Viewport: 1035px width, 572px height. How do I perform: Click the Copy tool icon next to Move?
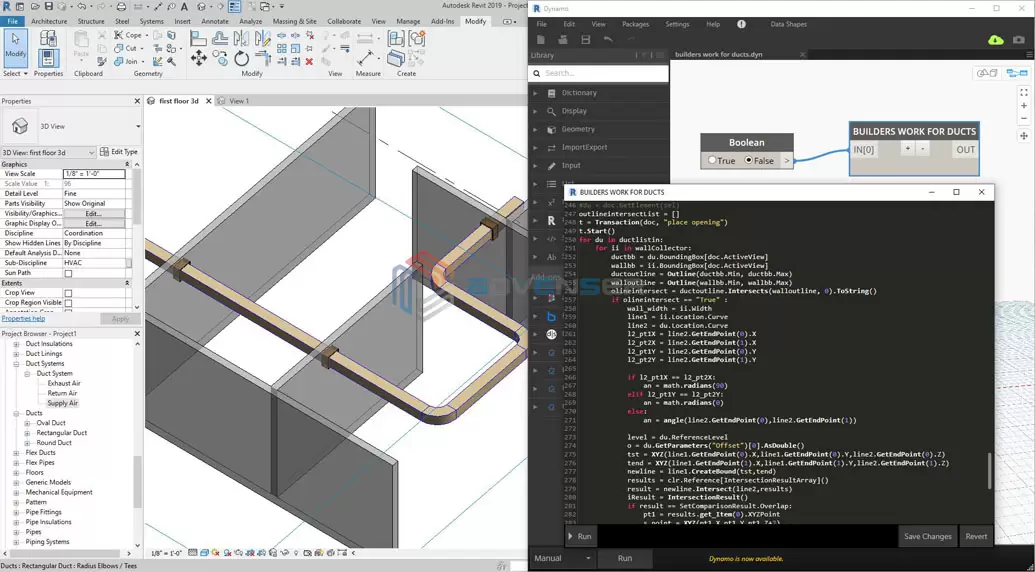click(x=220, y=59)
